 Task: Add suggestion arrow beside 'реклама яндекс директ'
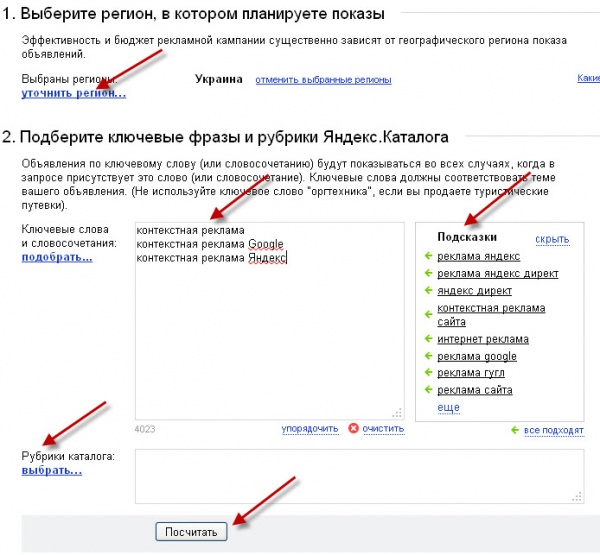(429, 273)
